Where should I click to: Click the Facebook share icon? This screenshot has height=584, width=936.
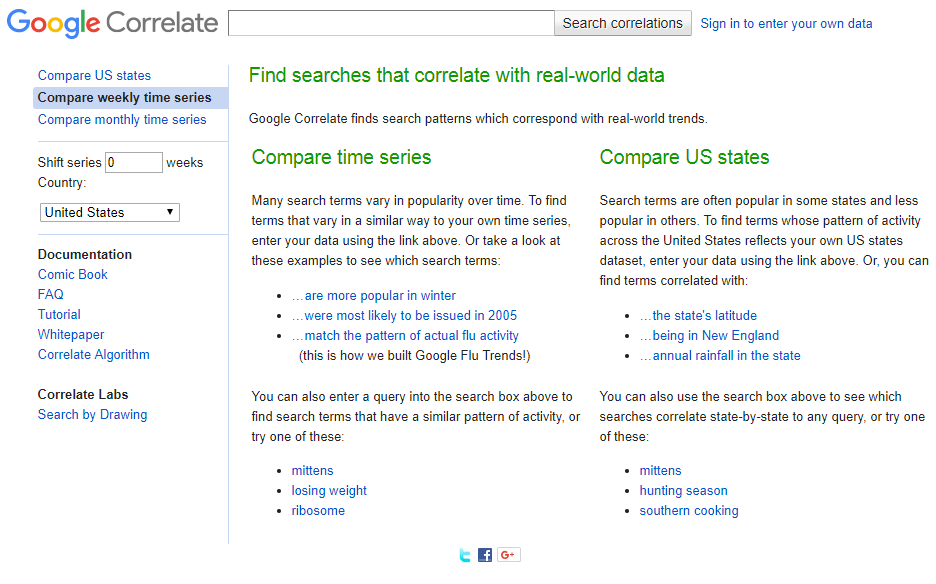[x=485, y=555]
